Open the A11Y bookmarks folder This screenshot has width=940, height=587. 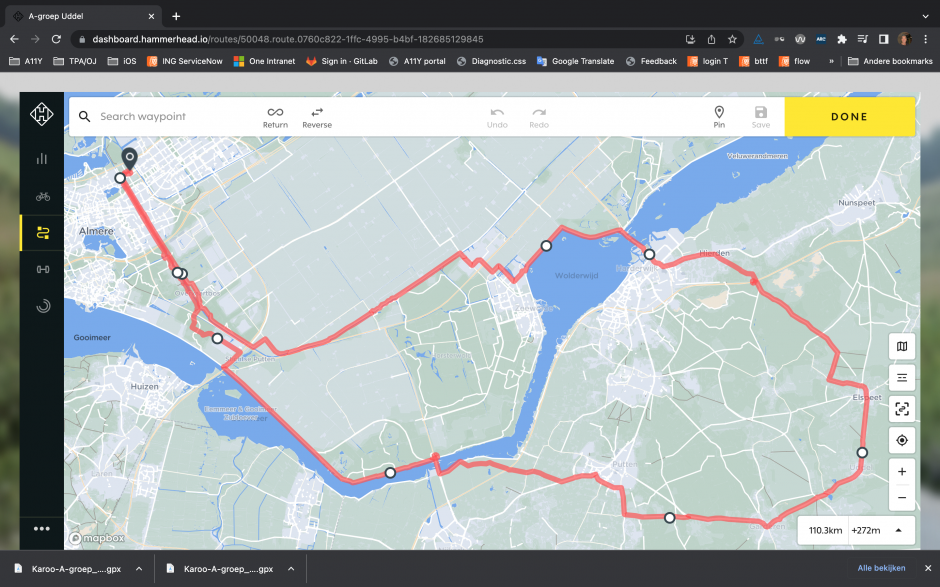(26, 61)
